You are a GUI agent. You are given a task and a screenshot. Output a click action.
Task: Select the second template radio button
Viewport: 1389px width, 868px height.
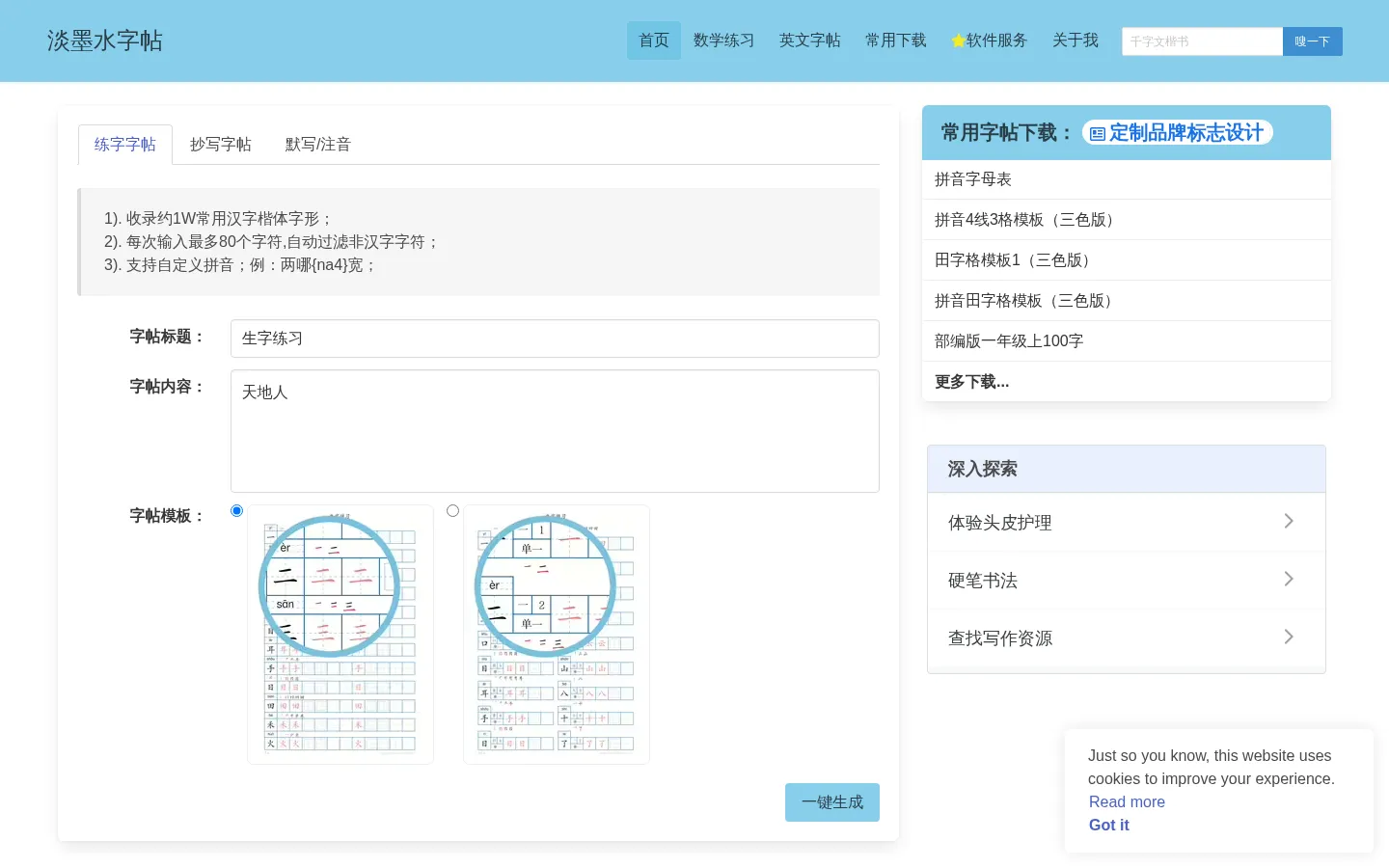click(452, 510)
